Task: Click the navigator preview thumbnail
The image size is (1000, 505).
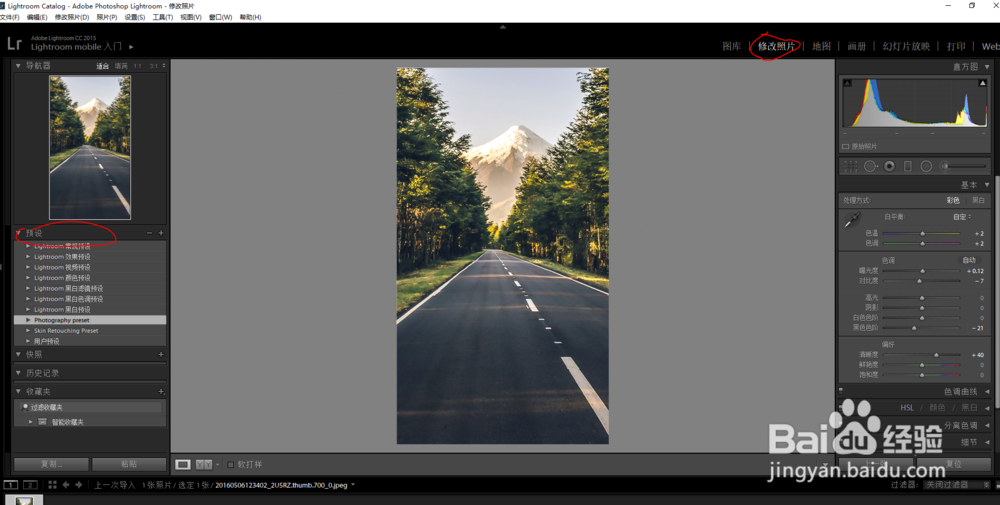Action: pos(90,148)
